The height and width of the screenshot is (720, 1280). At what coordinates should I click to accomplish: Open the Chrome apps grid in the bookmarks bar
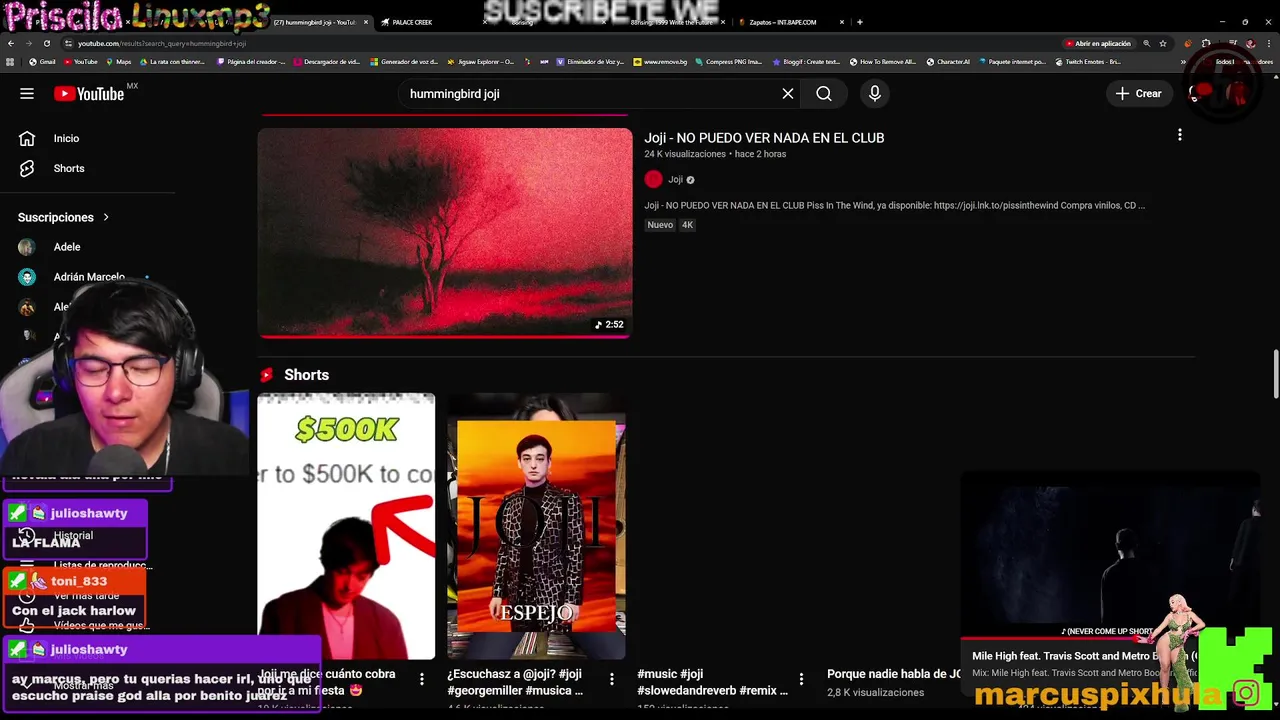(x=11, y=62)
